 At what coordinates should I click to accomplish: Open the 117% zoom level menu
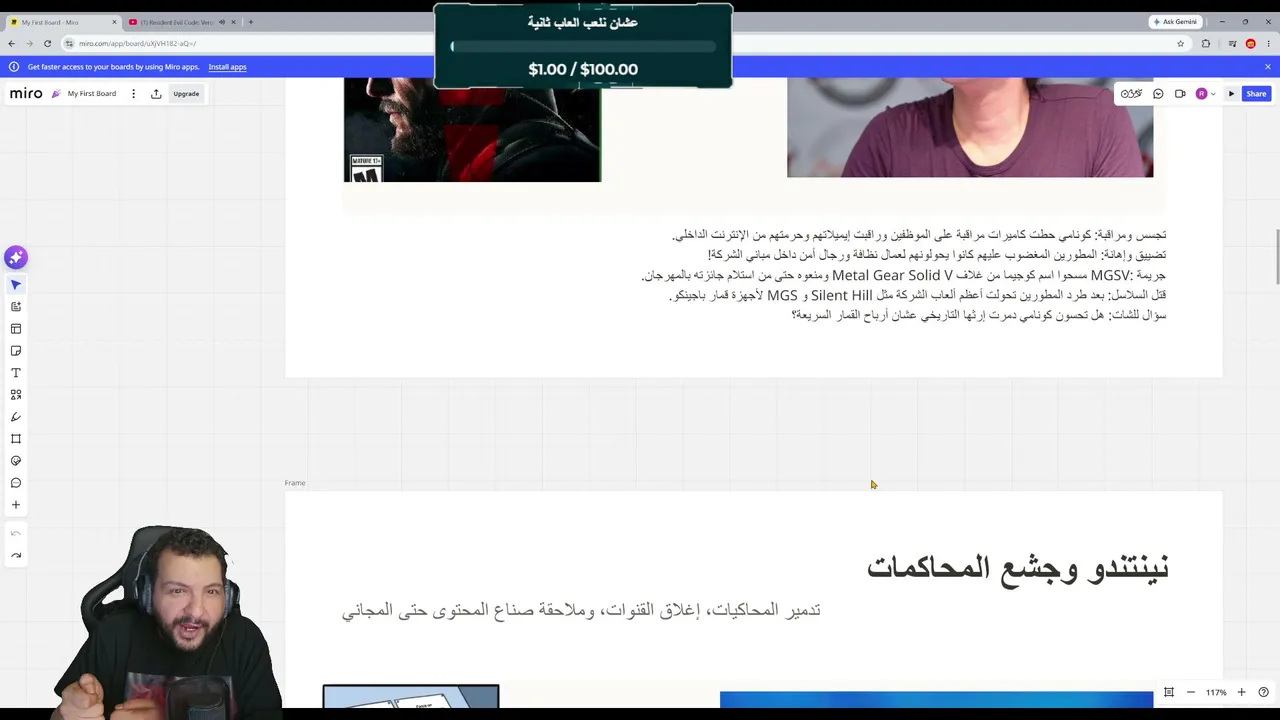(x=1216, y=692)
